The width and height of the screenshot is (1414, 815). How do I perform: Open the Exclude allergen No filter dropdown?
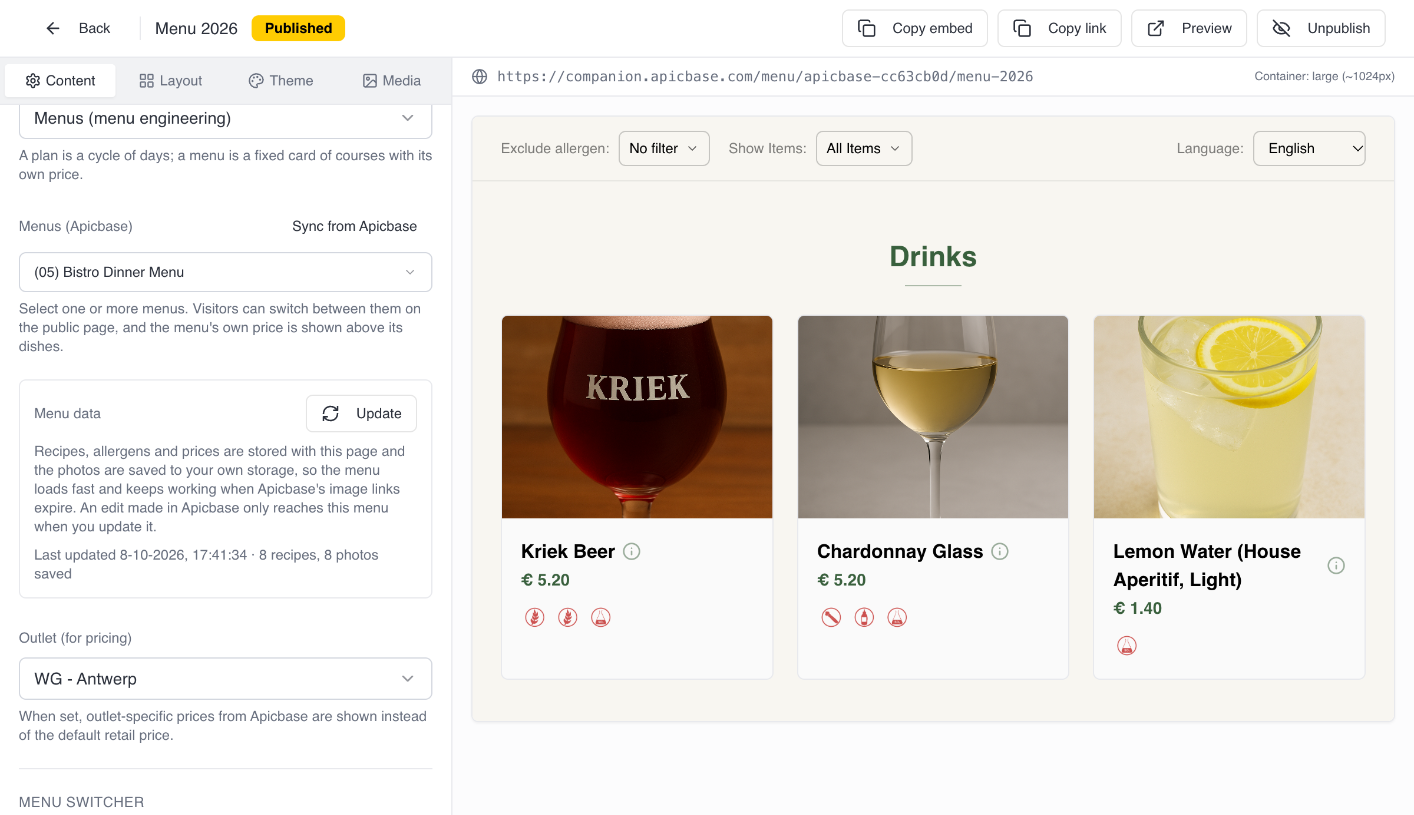pos(664,148)
